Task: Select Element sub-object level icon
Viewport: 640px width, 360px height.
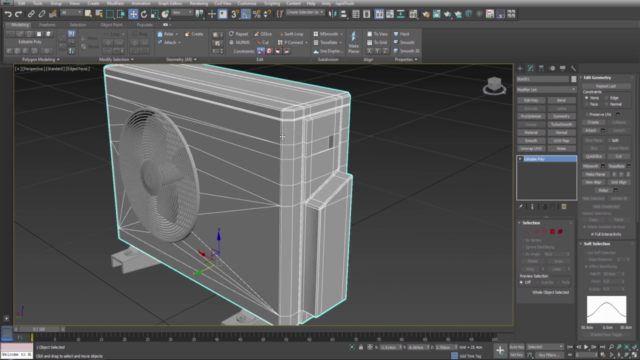Action: [560, 231]
